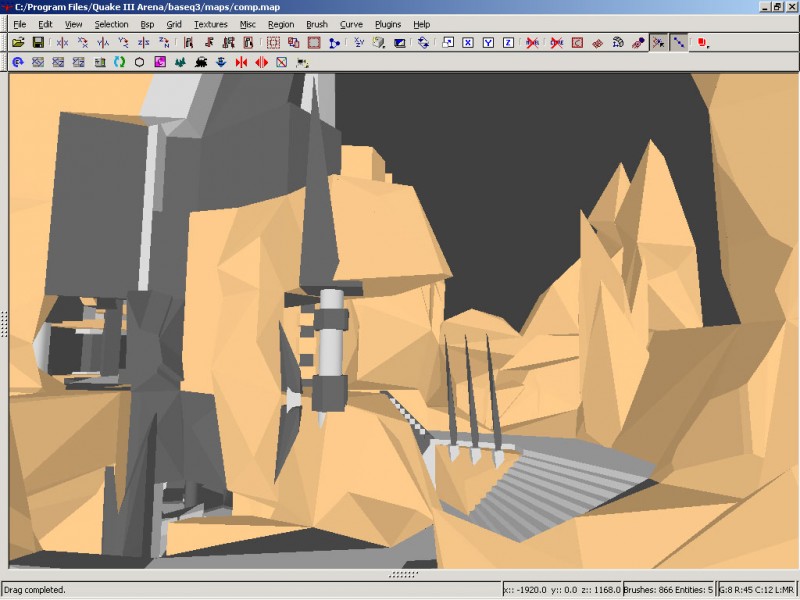Flip selection along the X axis
The image size is (800, 600).
(62, 42)
